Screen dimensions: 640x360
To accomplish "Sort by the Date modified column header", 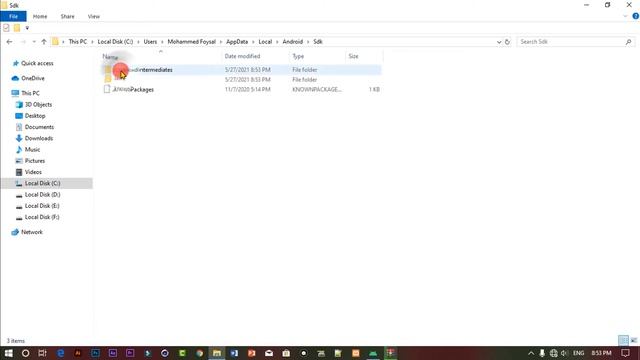I will [x=255, y=56].
